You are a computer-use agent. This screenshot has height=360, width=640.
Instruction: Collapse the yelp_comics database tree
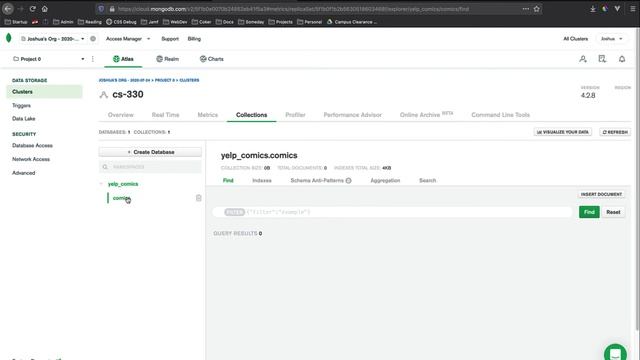[101, 184]
